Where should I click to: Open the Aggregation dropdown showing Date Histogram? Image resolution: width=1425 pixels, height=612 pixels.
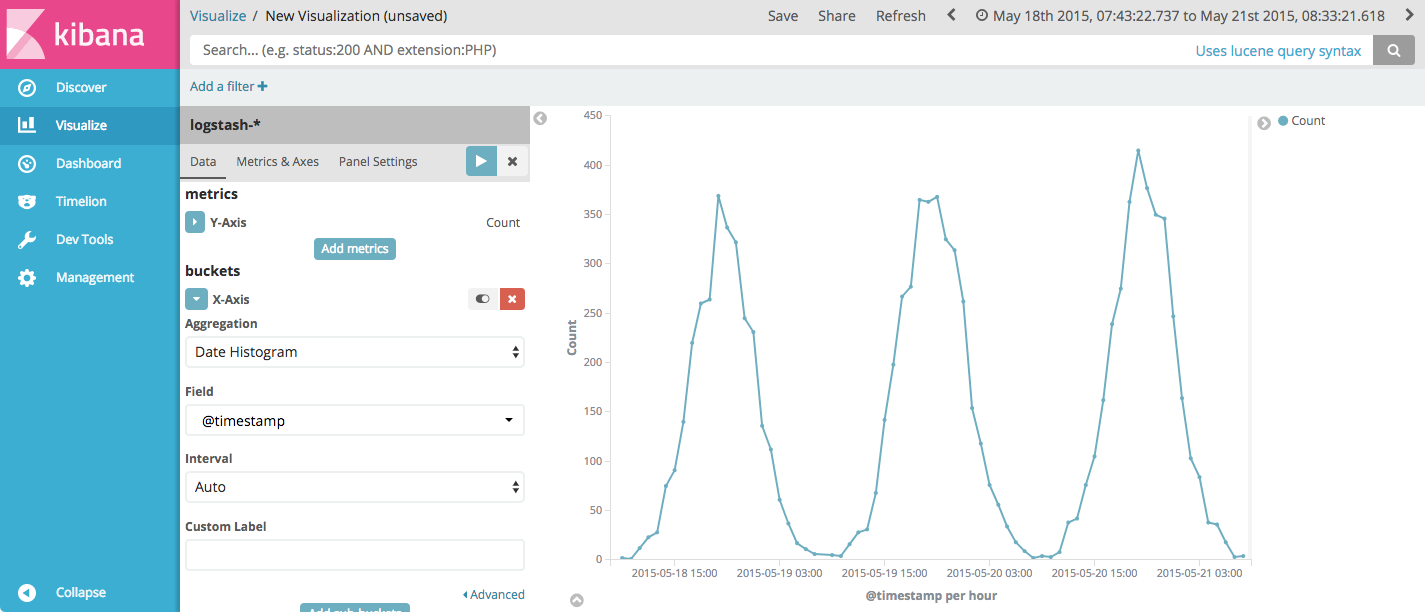354,351
